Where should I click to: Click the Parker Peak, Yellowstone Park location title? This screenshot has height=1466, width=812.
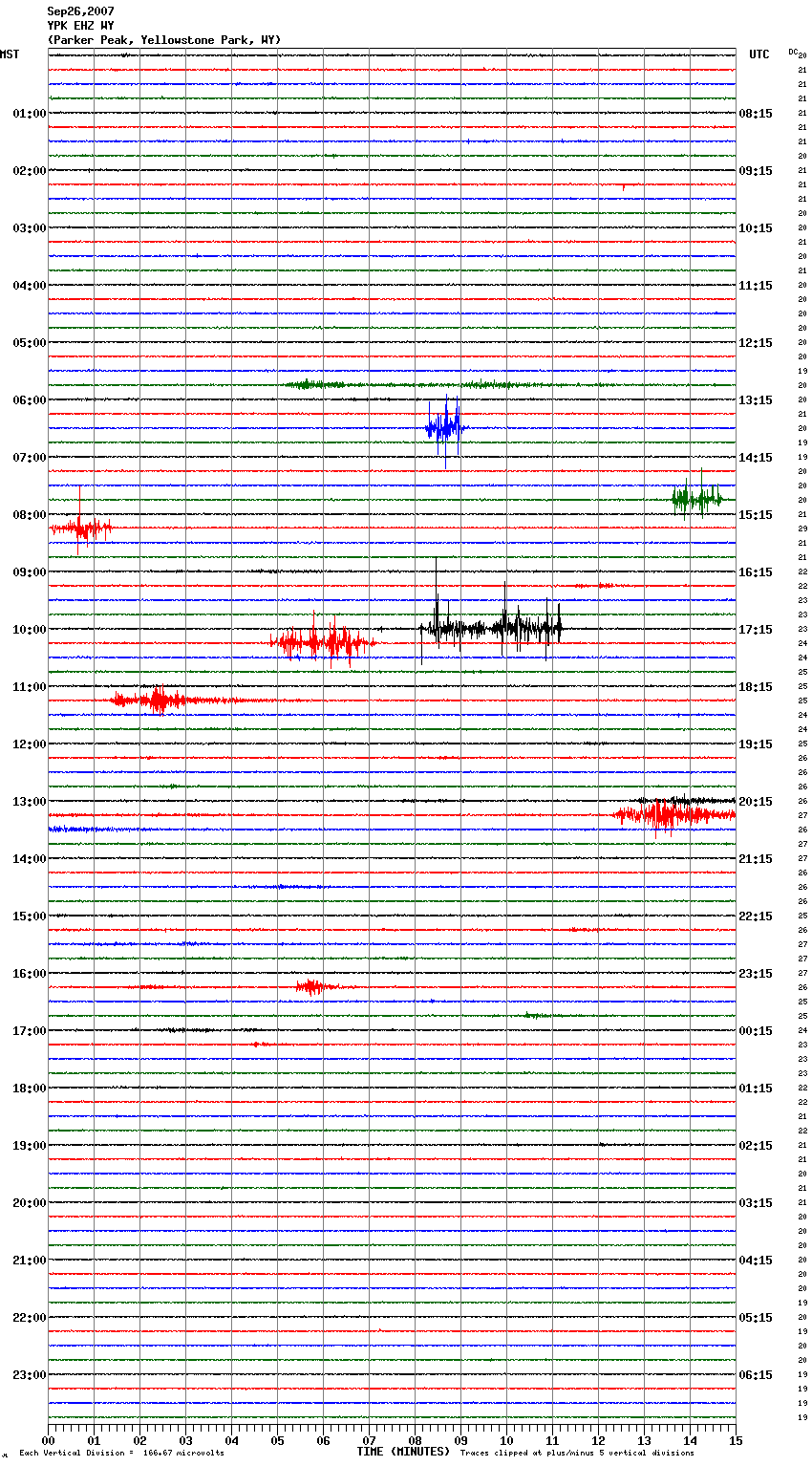(164, 40)
